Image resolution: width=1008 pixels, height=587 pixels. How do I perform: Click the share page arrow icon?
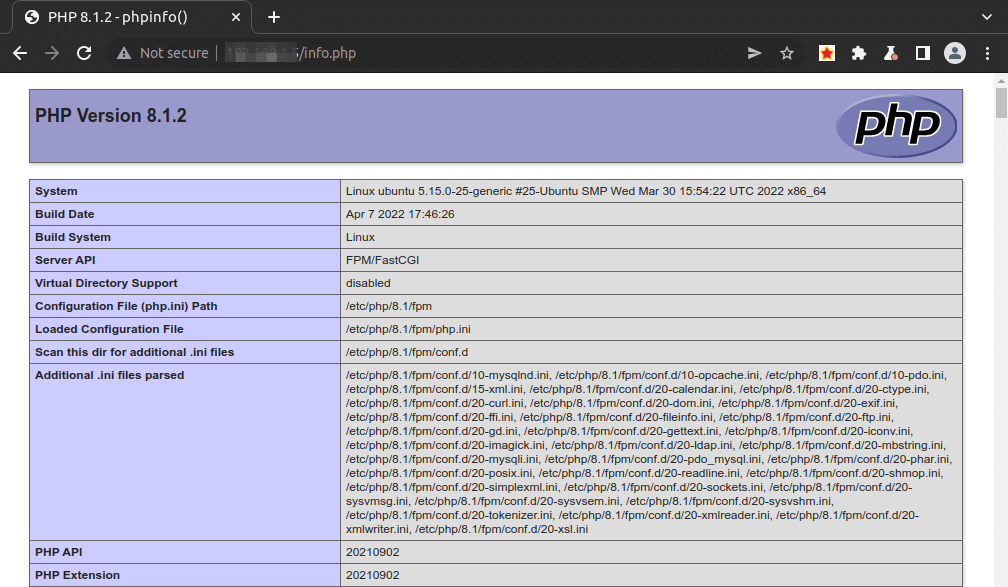tap(755, 53)
